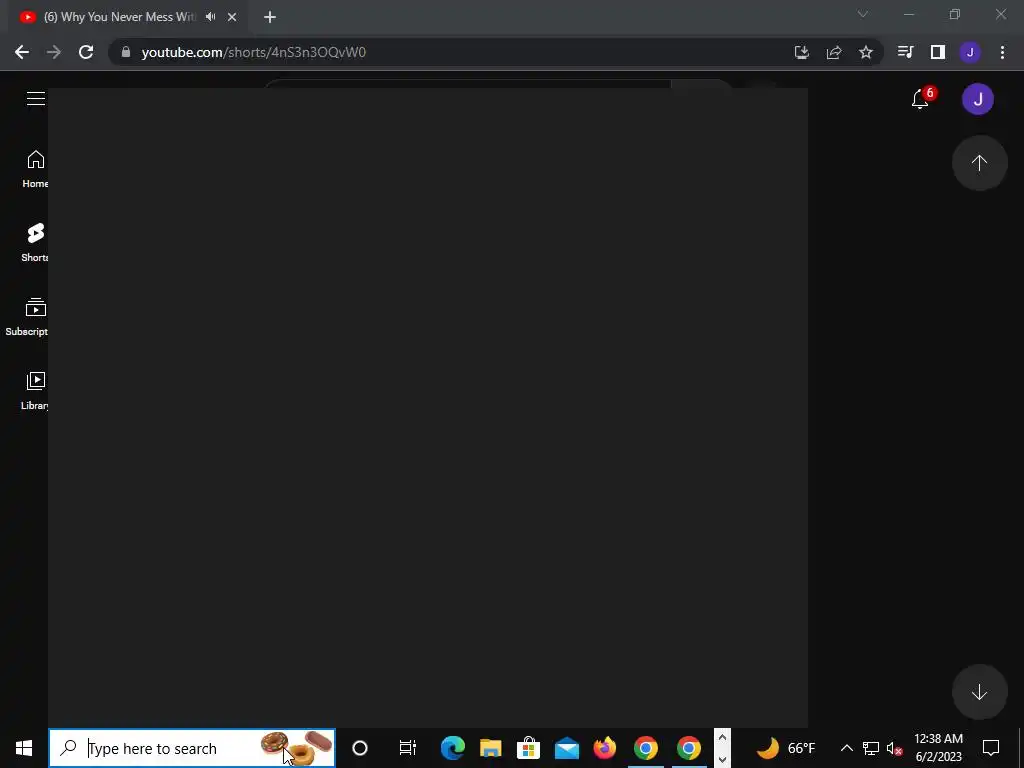Open Task View on the taskbar

coord(408,748)
